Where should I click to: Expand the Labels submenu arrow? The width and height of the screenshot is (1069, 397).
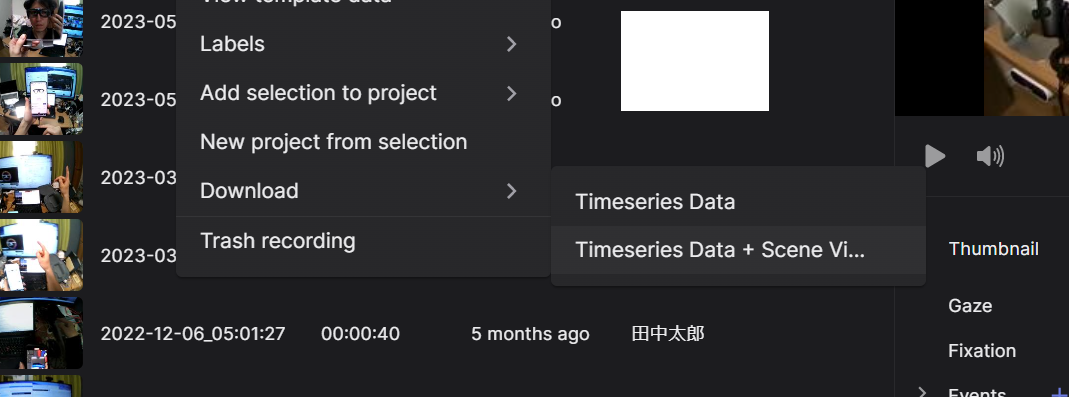click(511, 44)
